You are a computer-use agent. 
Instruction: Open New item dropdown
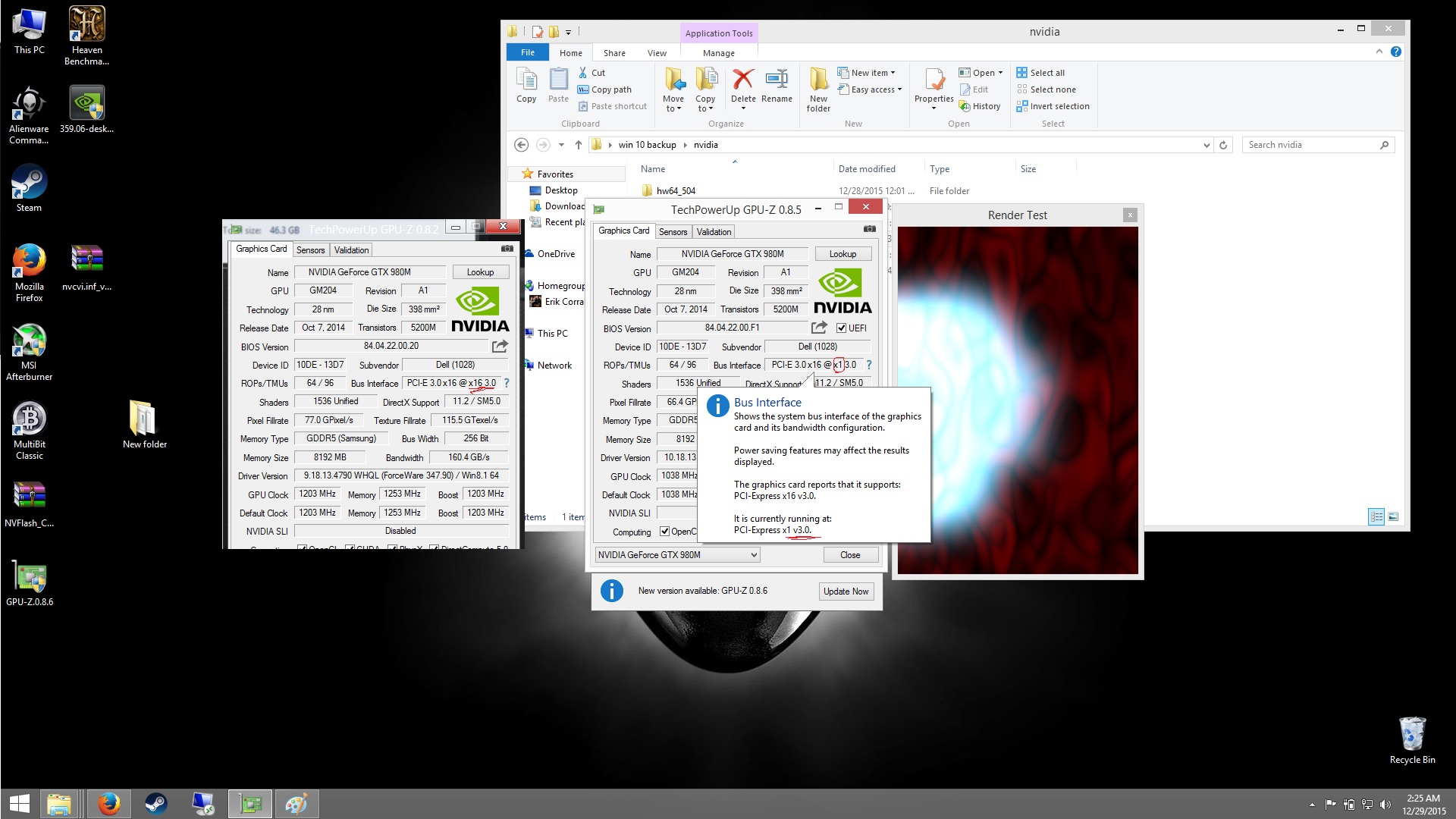point(866,73)
